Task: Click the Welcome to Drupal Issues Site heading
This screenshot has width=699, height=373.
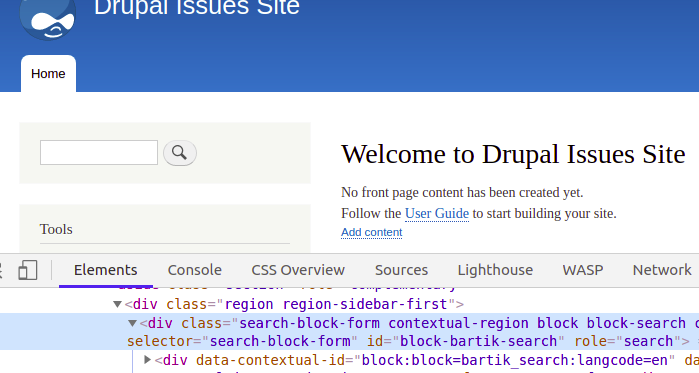Action: (x=513, y=155)
